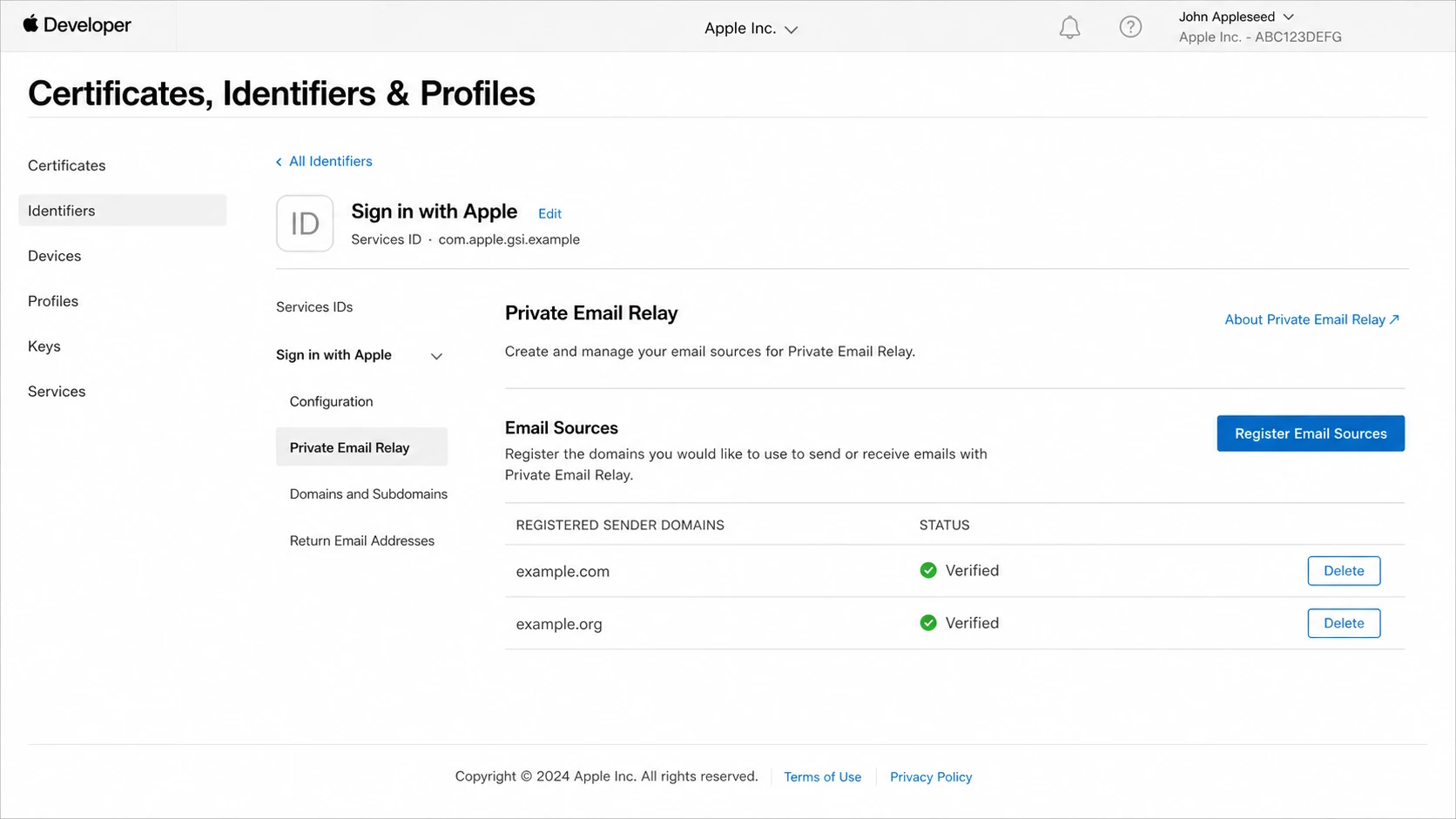Select Identifiers in the sidebar
Screen dimensions: 1456x819
[122, 211]
